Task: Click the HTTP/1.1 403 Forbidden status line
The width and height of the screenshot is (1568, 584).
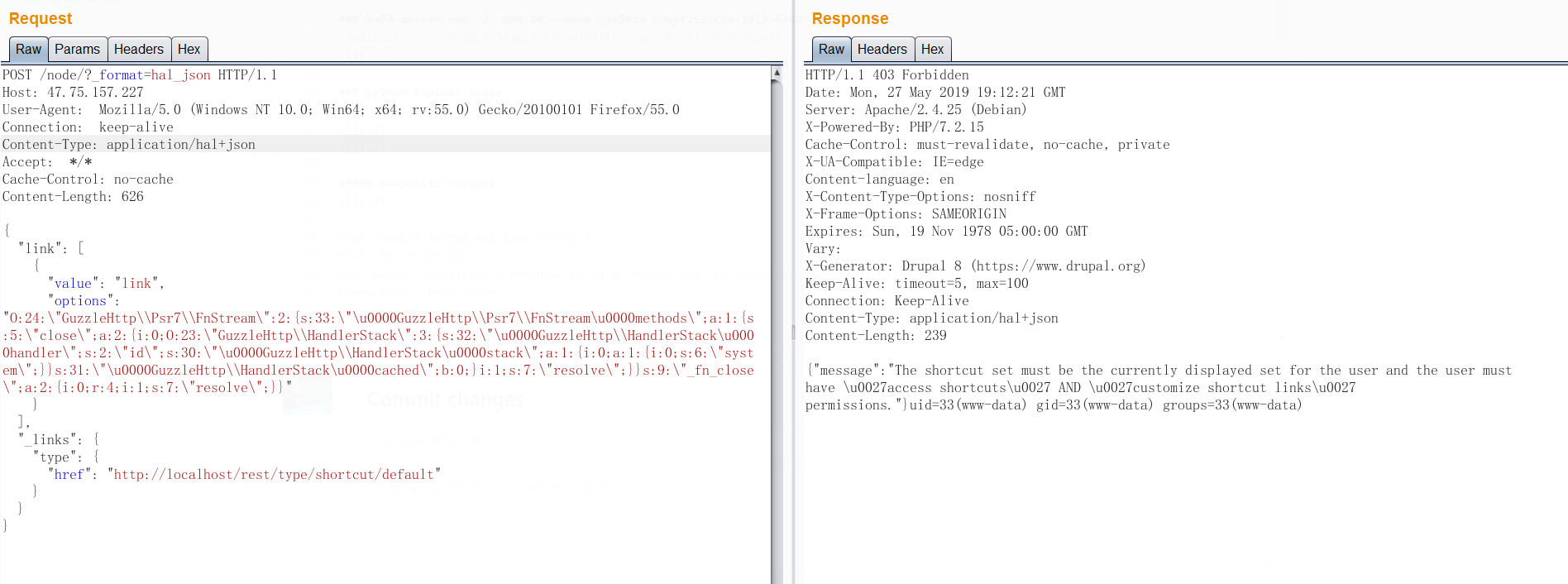Action: (x=887, y=75)
